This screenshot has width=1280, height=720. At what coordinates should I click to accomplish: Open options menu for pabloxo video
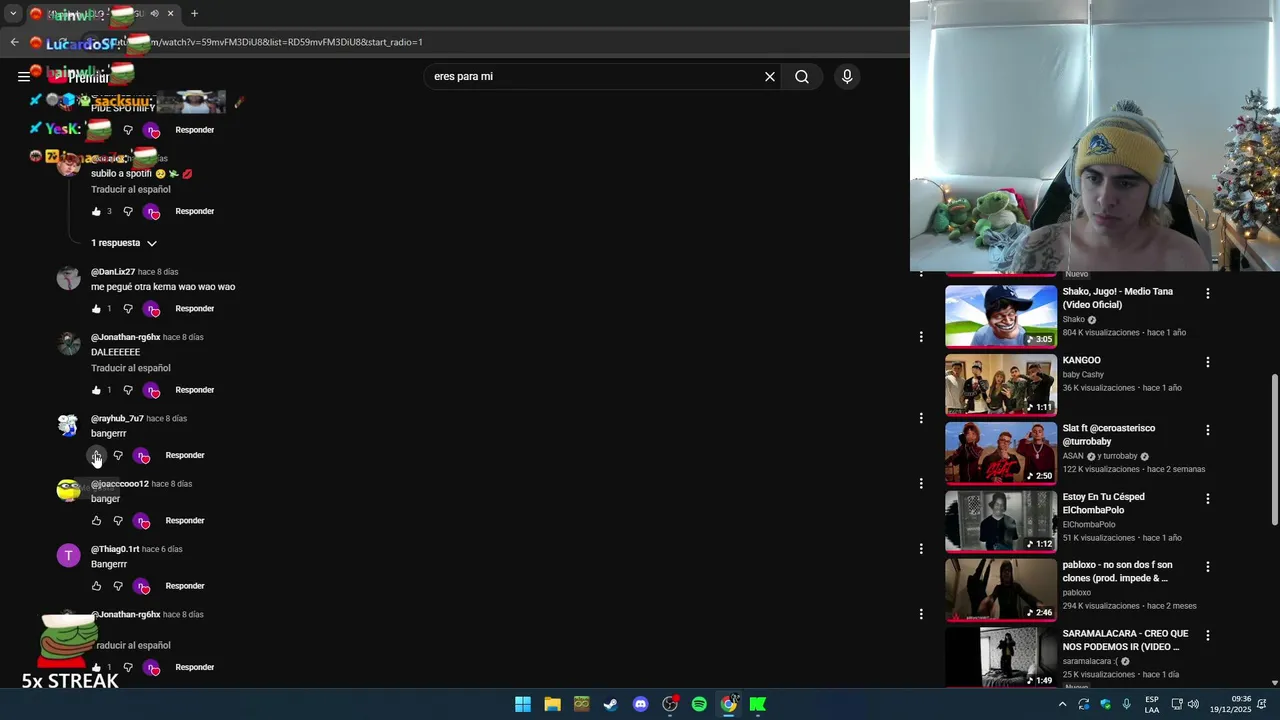[x=1207, y=567]
